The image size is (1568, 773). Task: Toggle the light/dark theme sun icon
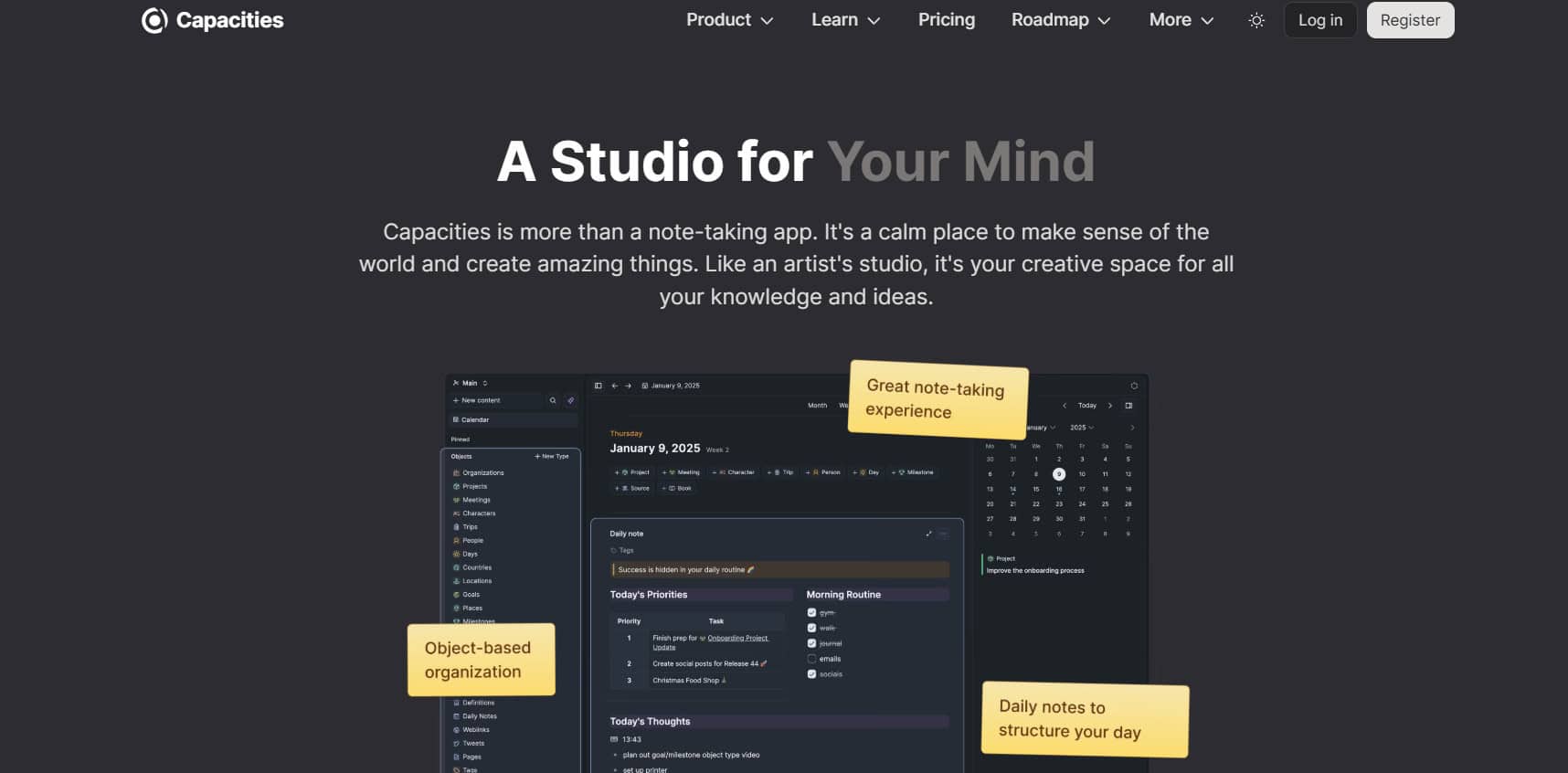(1256, 20)
